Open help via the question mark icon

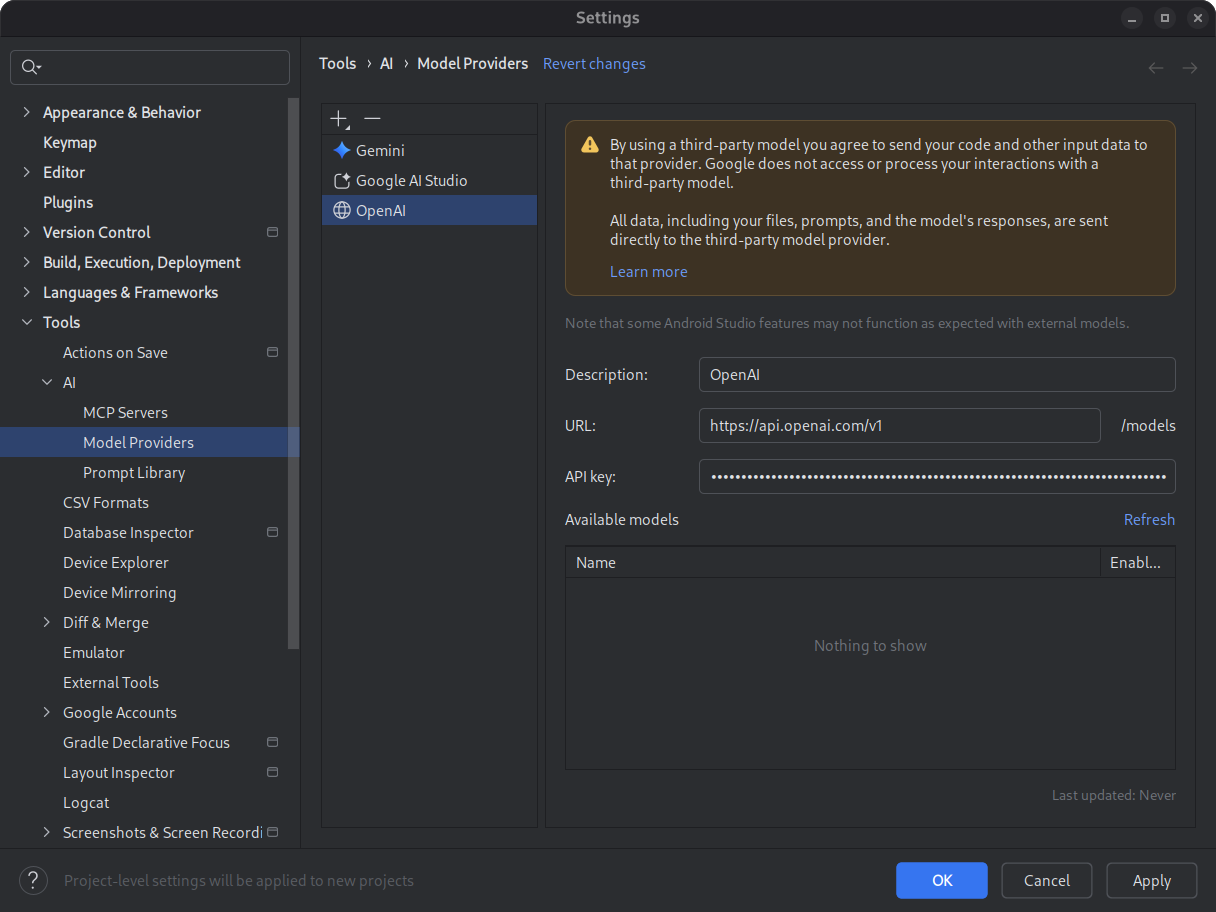(32, 880)
